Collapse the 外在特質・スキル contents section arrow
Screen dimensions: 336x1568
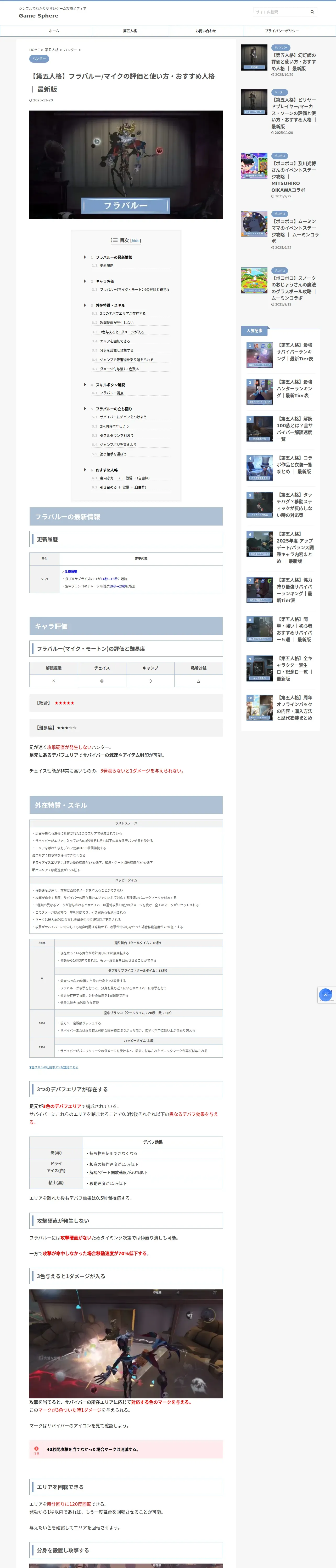85,305
